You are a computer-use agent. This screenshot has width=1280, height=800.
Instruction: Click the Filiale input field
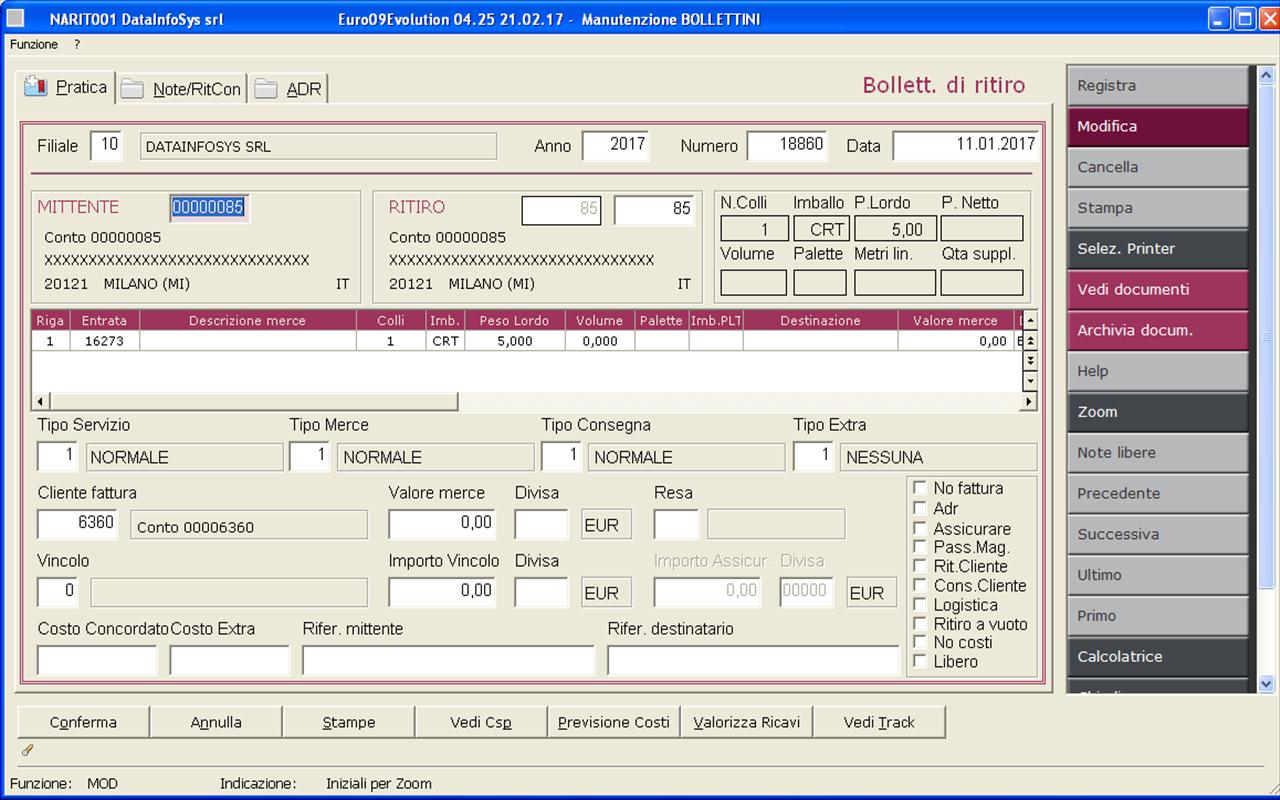click(x=106, y=146)
